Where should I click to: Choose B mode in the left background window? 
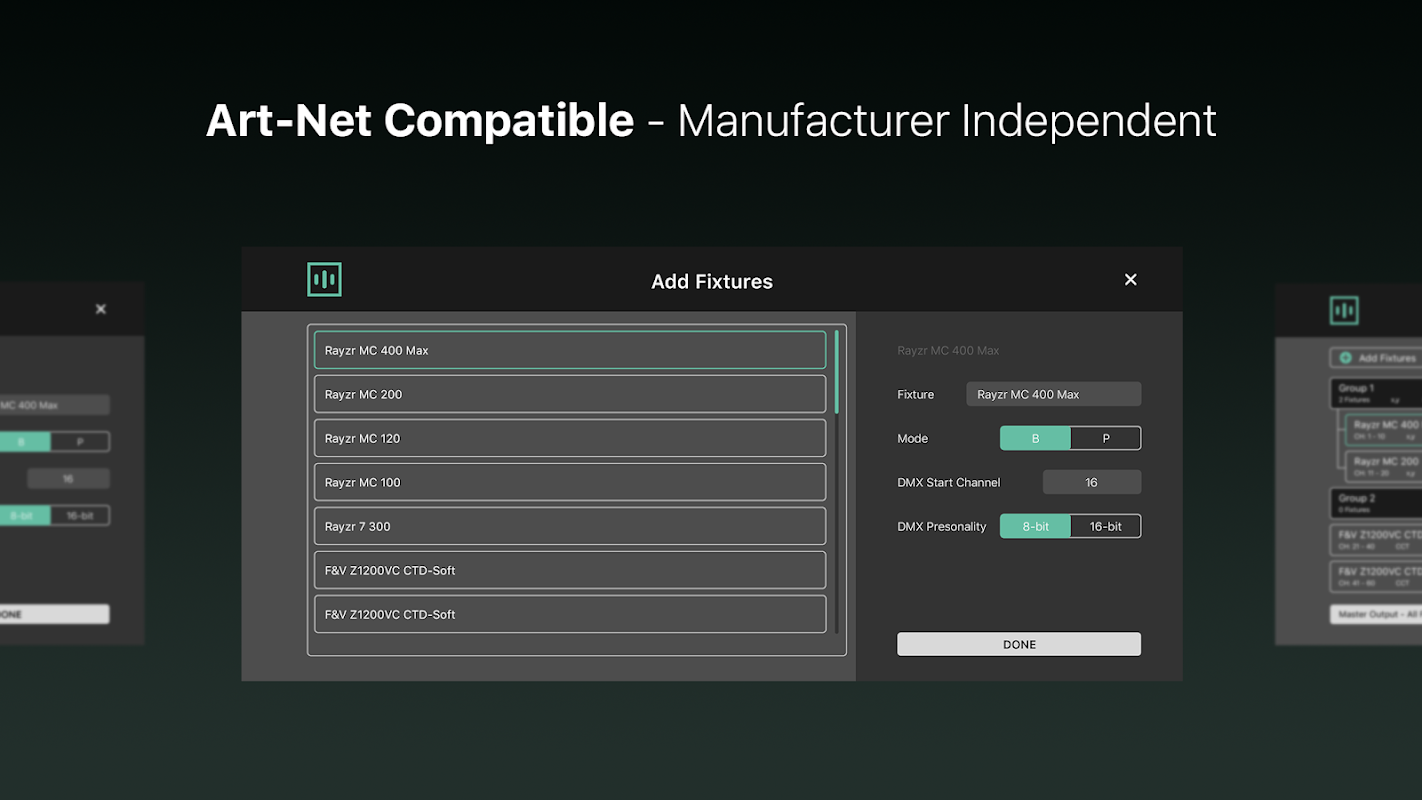click(25, 442)
